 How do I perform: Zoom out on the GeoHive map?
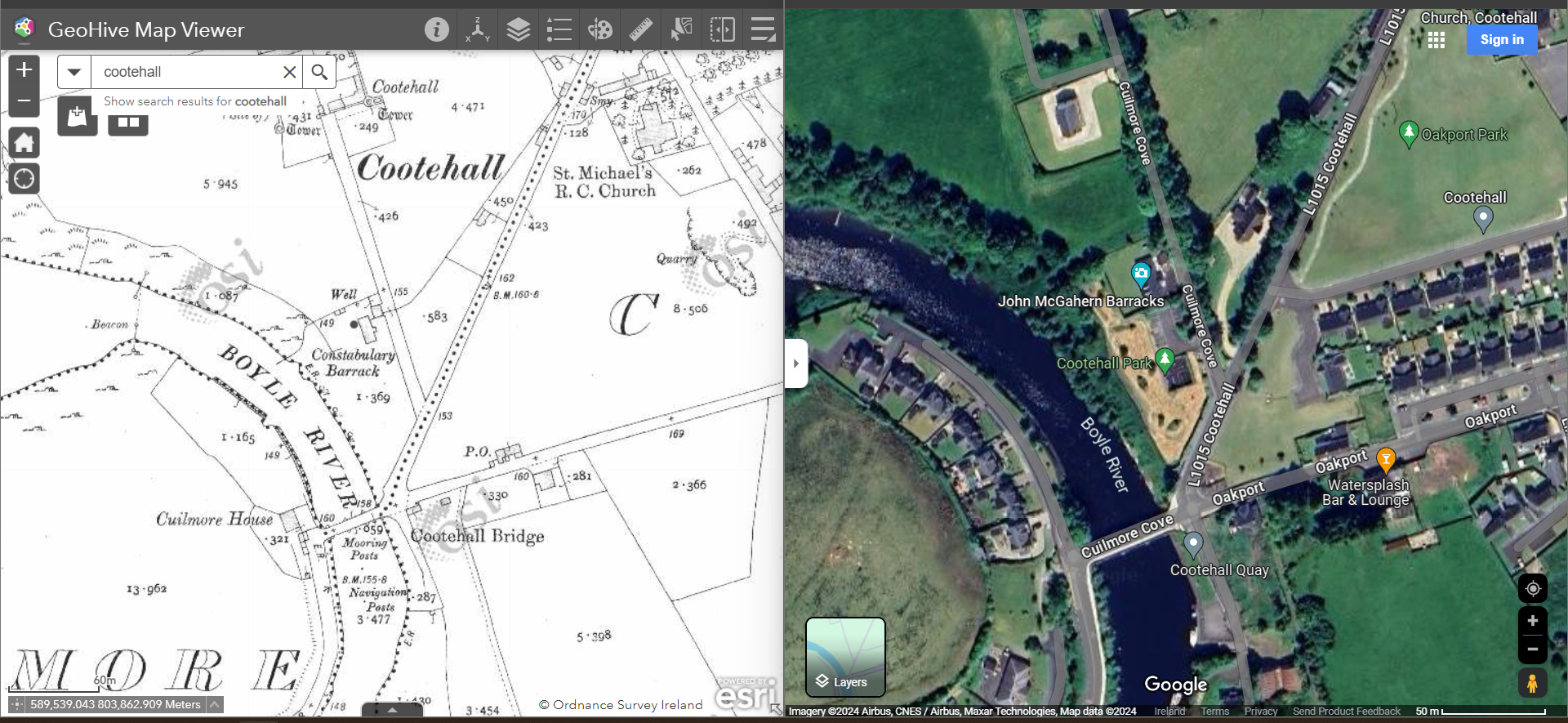(24, 101)
